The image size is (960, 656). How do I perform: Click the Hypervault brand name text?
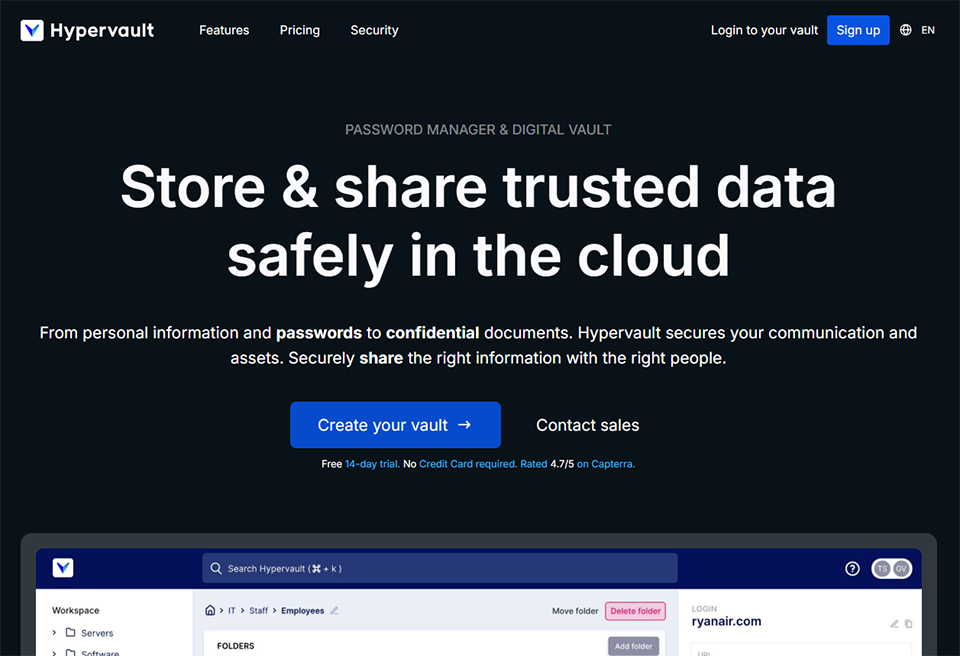pyautogui.click(x=102, y=31)
